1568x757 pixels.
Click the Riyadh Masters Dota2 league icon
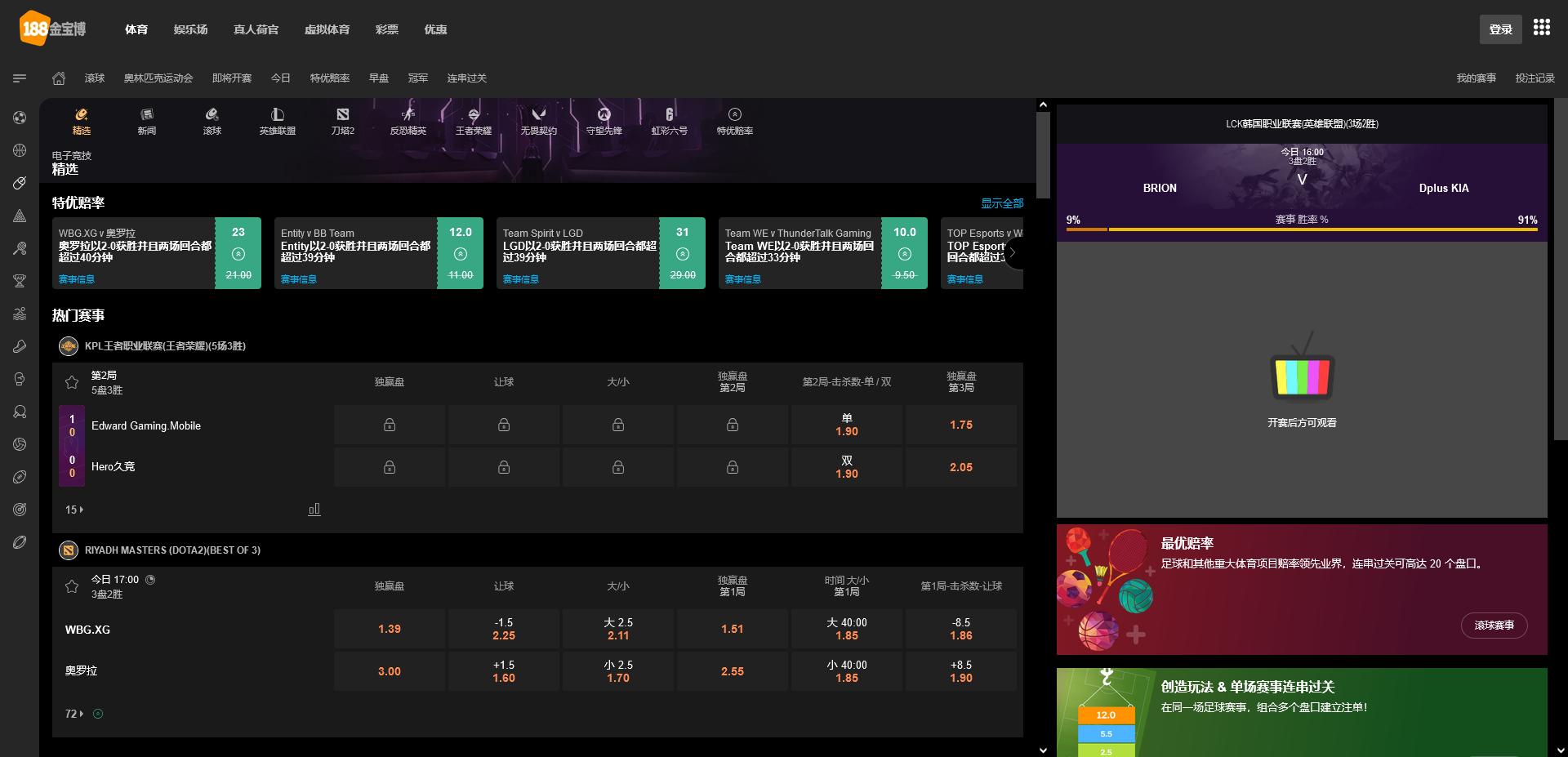point(69,550)
